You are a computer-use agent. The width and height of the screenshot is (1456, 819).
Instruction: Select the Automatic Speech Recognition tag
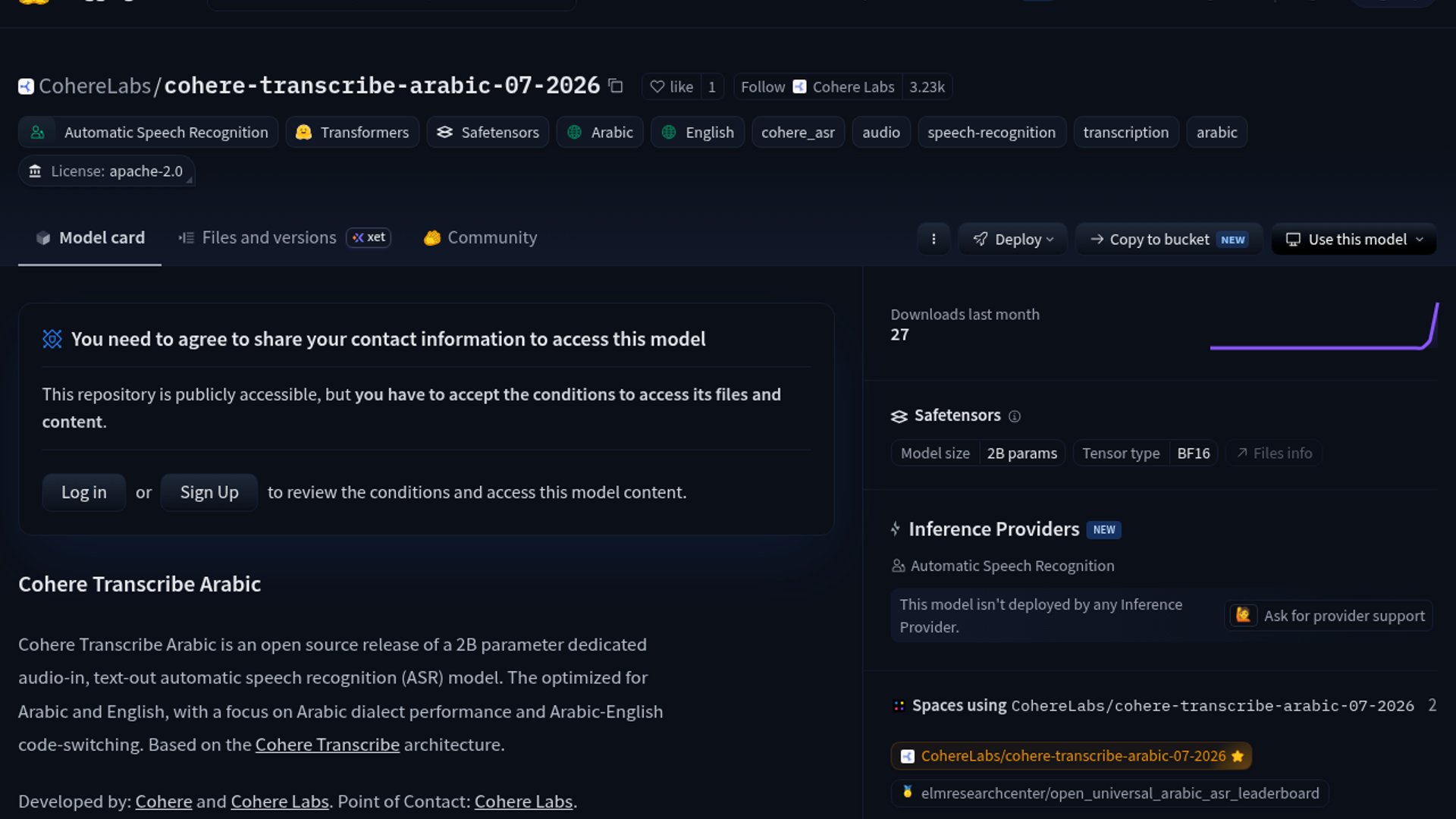149,132
